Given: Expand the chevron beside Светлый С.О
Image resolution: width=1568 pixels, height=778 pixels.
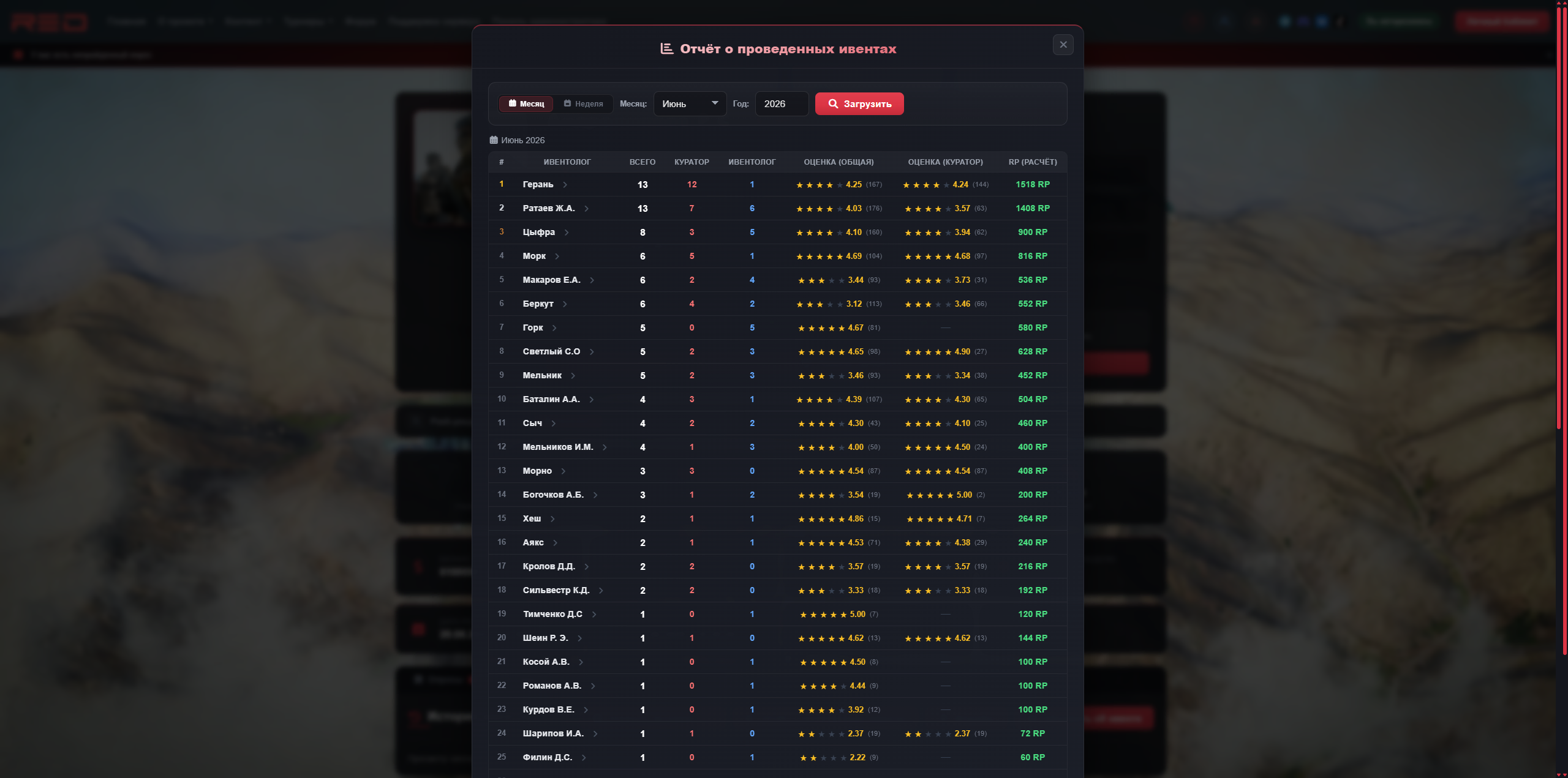Looking at the screenshot, I should pyautogui.click(x=592, y=352).
